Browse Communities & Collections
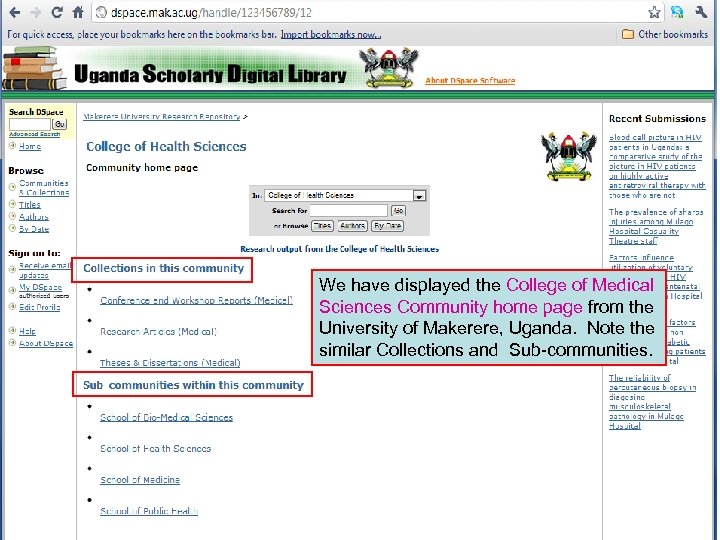The width and height of the screenshot is (720, 540). (44, 188)
